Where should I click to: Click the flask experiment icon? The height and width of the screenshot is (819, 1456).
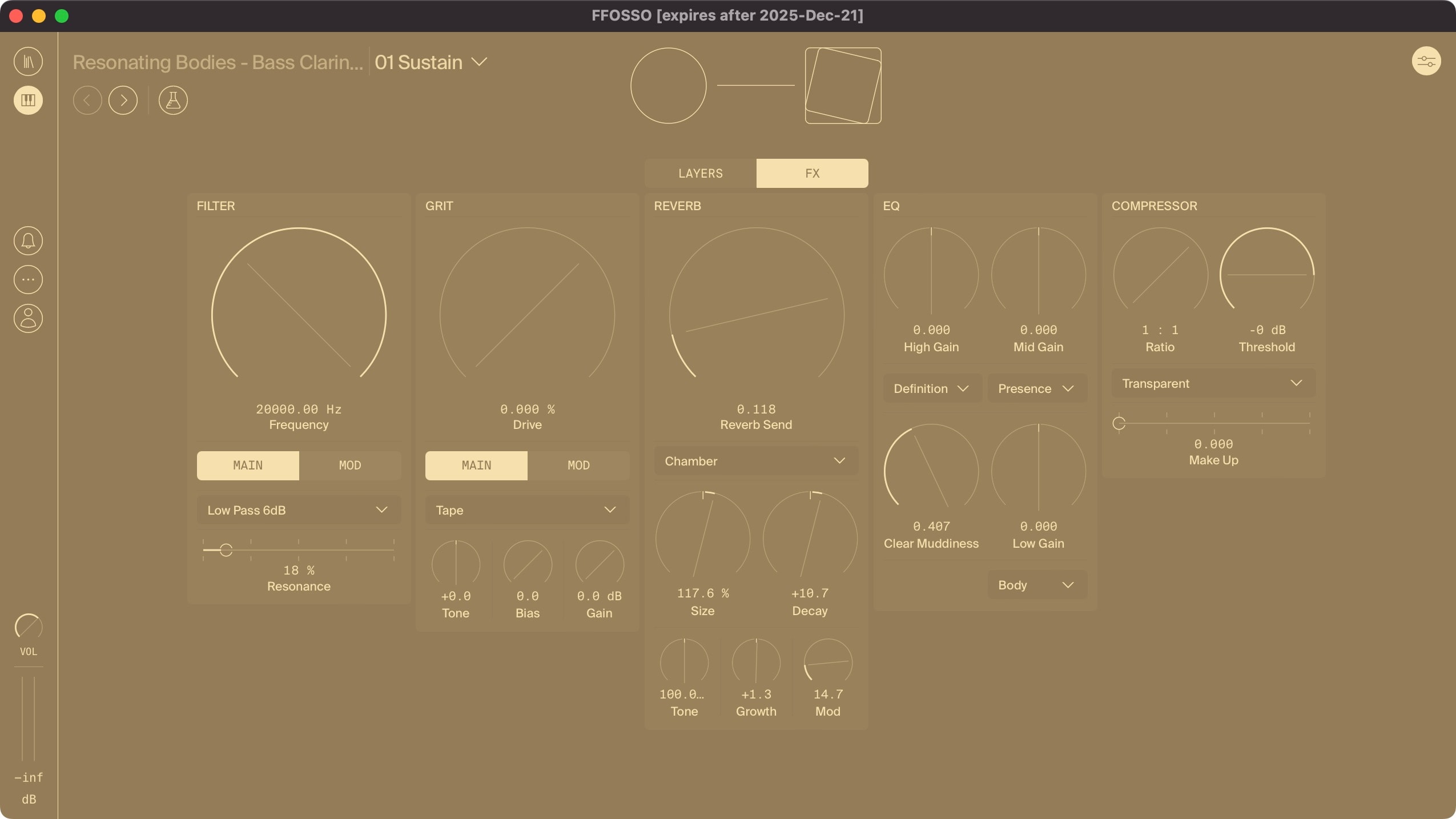click(x=173, y=101)
